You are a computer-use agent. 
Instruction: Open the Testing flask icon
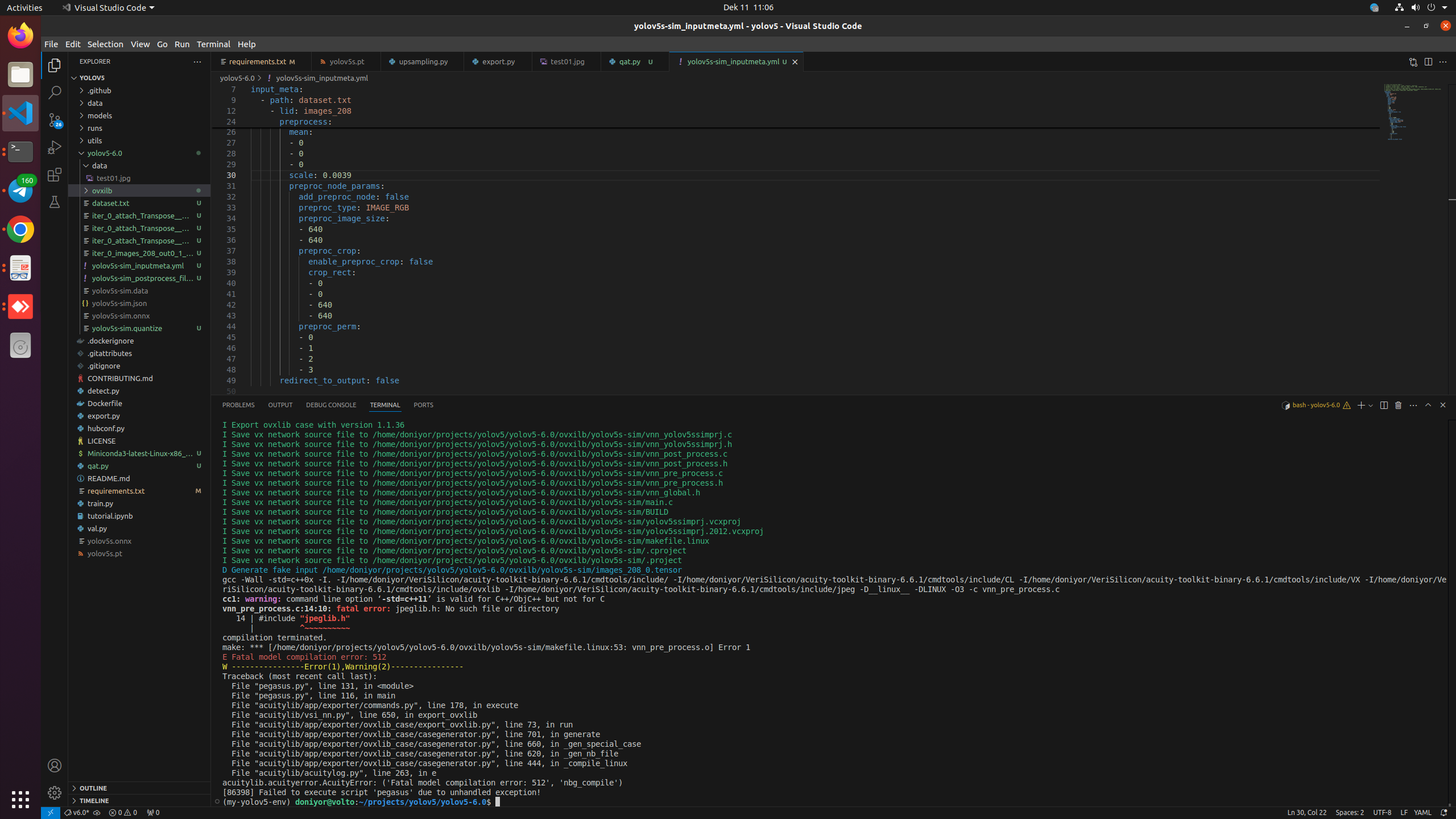[55, 202]
